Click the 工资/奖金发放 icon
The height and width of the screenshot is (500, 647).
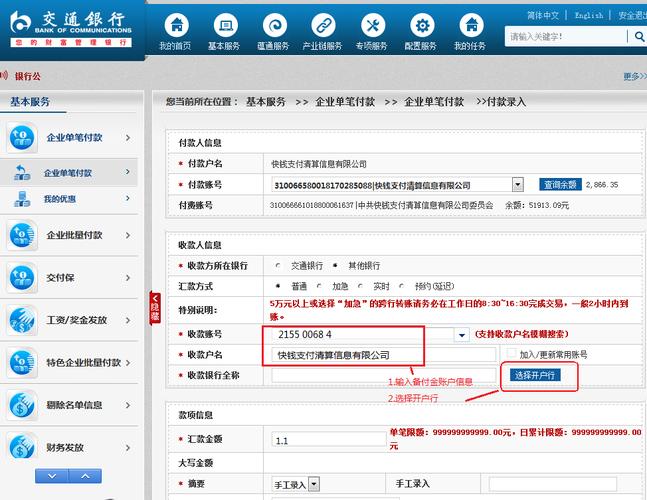pyautogui.click(x=22, y=320)
